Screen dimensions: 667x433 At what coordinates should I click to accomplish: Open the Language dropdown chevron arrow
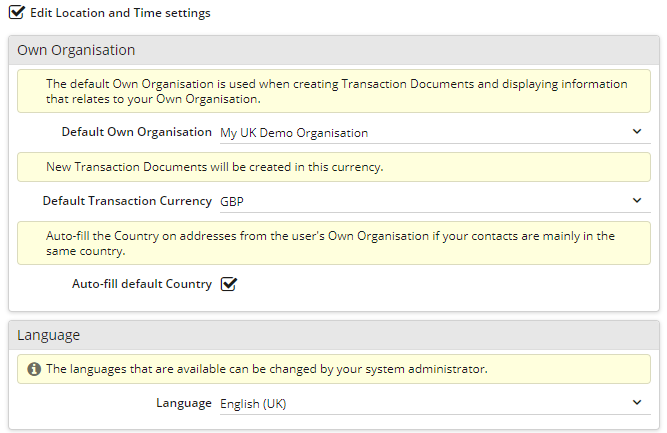(x=637, y=402)
